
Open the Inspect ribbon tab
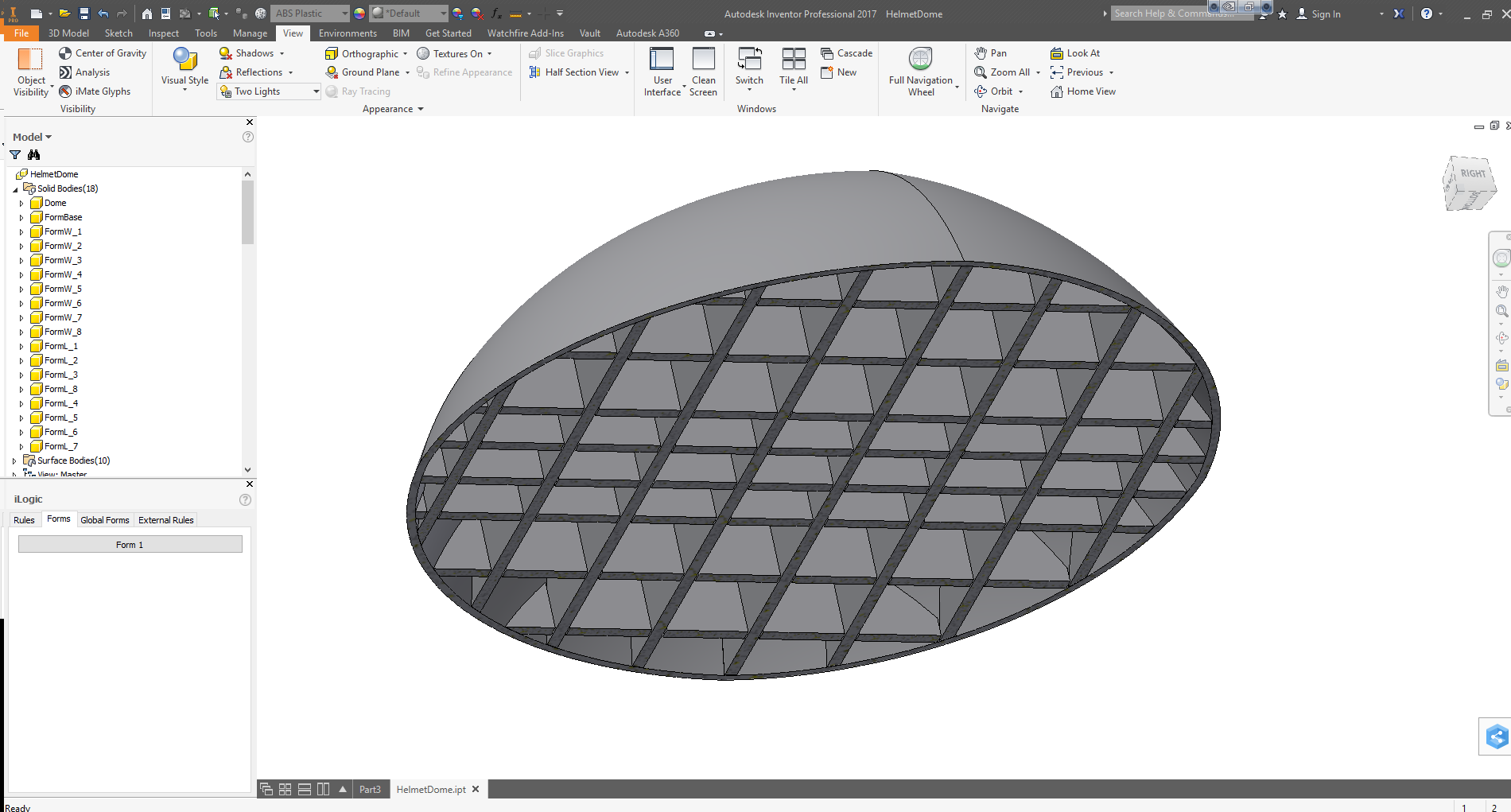click(x=164, y=33)
